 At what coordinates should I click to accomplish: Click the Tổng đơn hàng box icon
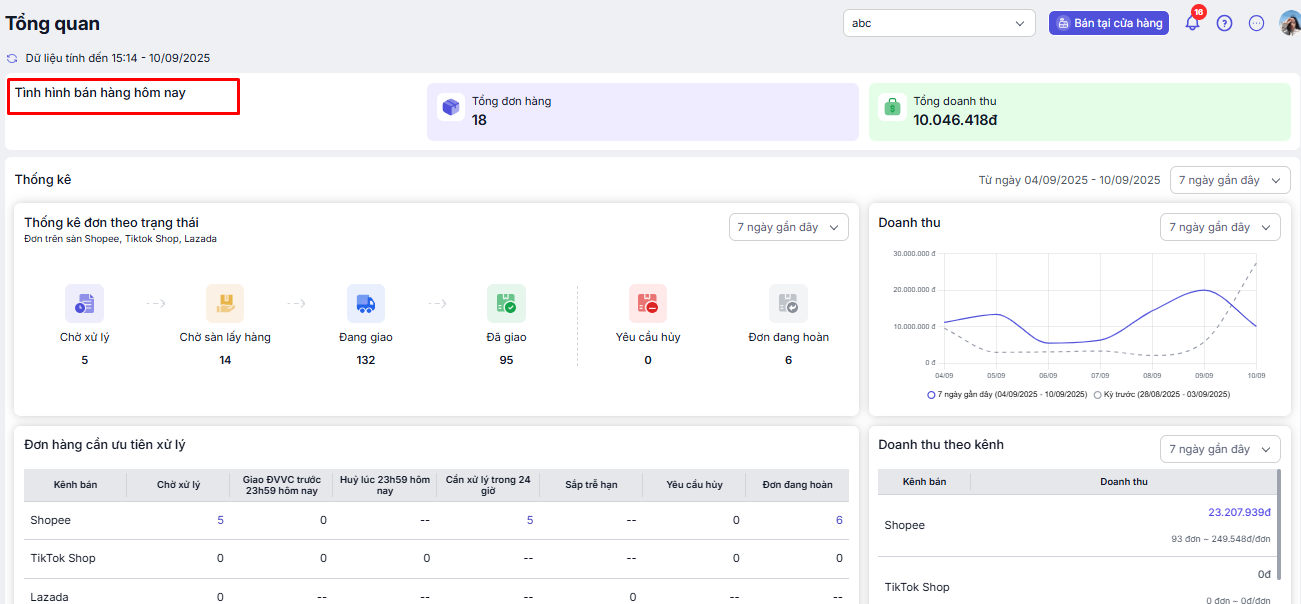click(451, 107)
